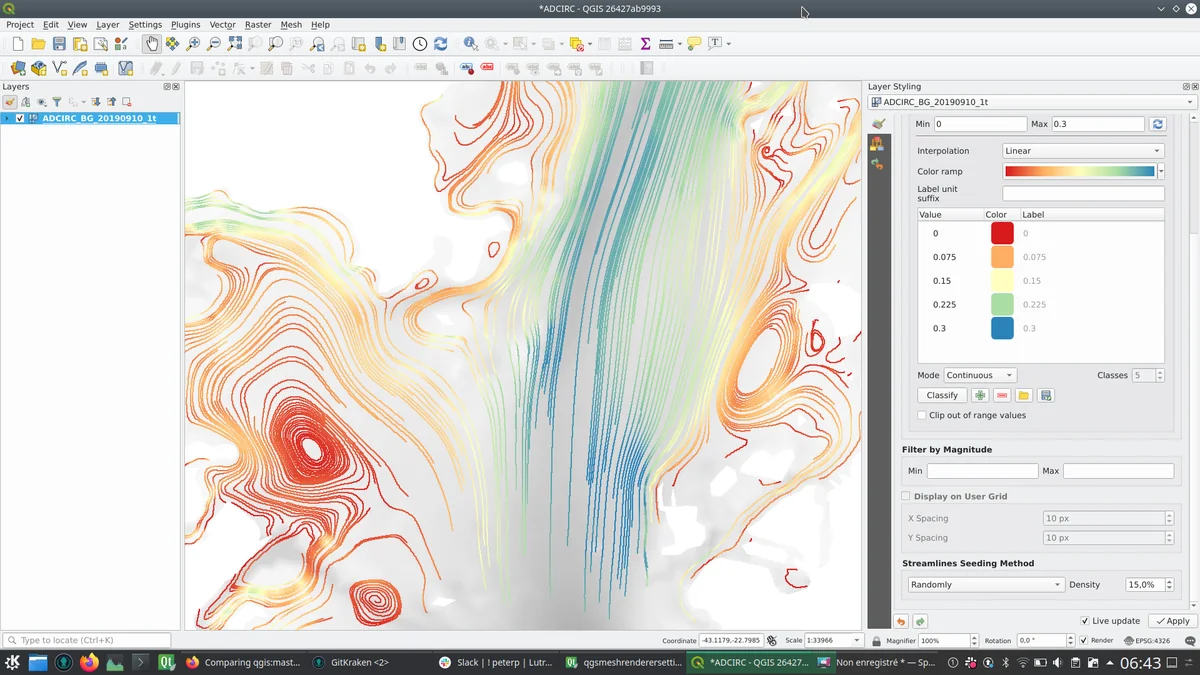The image size is (1200, 675).
Task: Uncheck the ADCIRC_BG_20190910_1t layer visibility
Action: tap(20, 118)
